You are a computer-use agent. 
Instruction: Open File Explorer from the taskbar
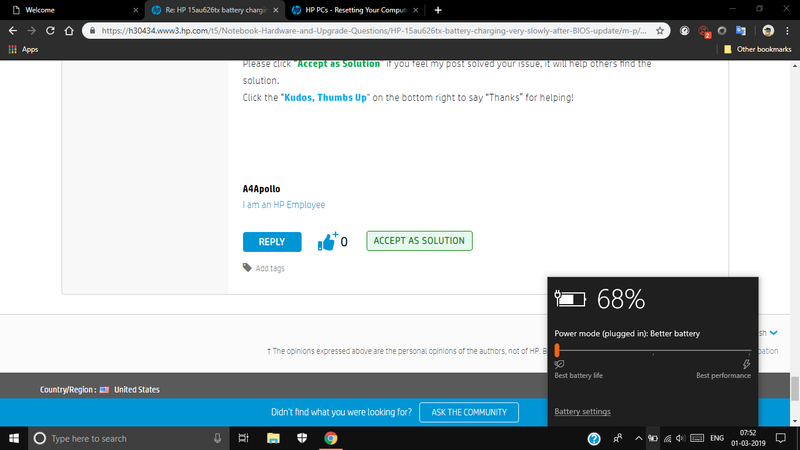[273, 438]
